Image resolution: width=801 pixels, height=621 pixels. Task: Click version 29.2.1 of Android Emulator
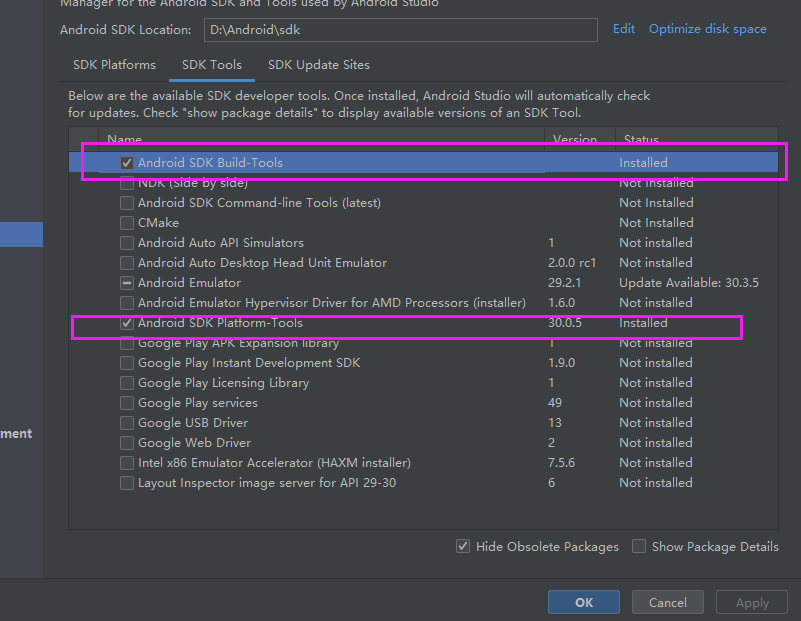coord(564,282)
